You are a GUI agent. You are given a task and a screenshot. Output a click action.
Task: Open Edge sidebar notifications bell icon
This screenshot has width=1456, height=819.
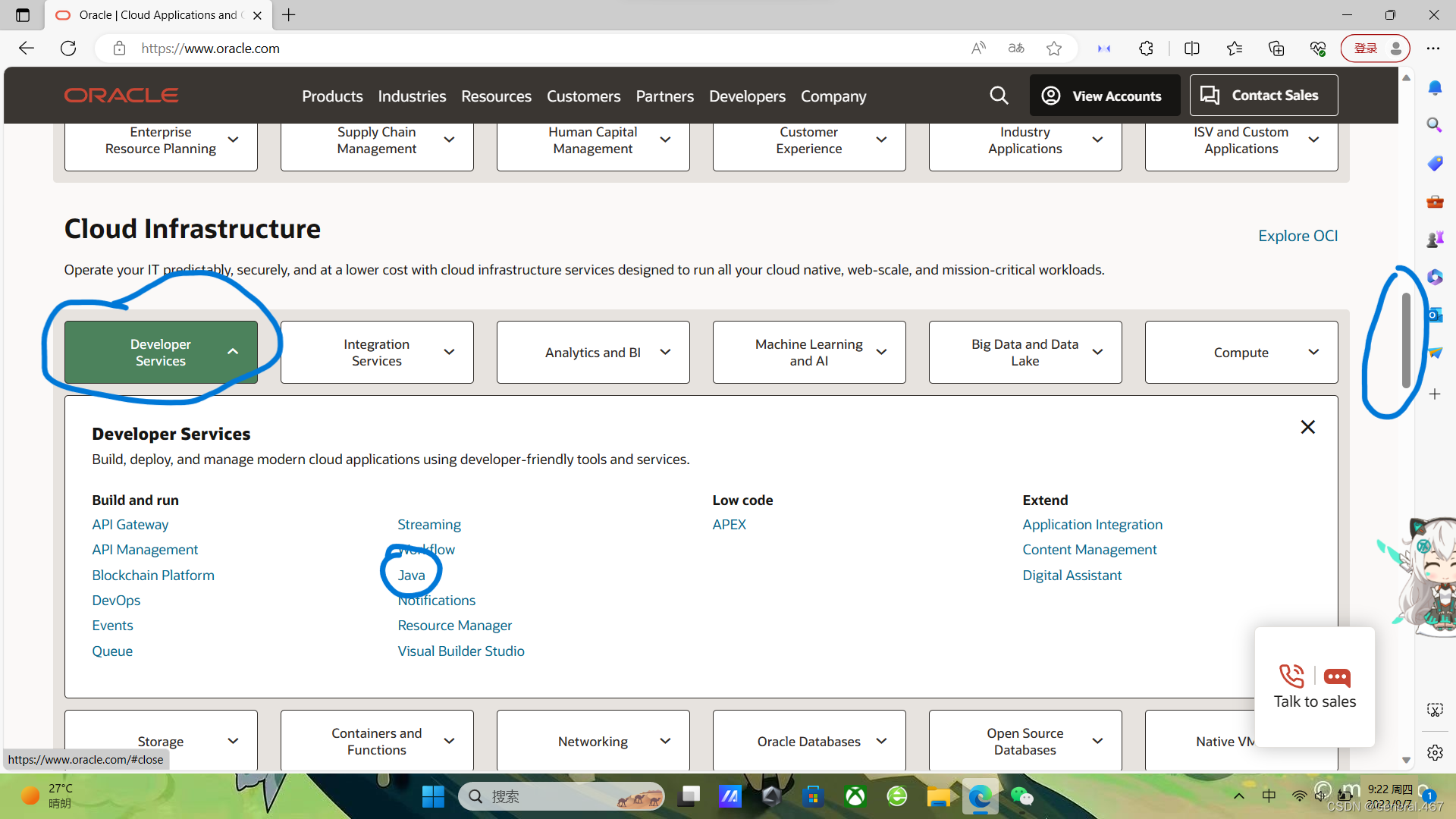(x=1435, y=88)
